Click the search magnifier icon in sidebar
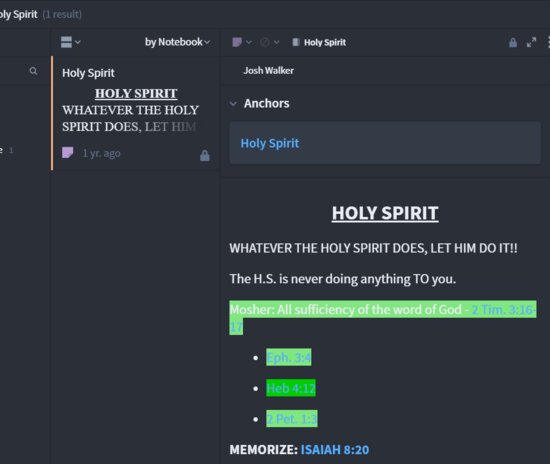 pyautogui.click(x=33, y=71)
